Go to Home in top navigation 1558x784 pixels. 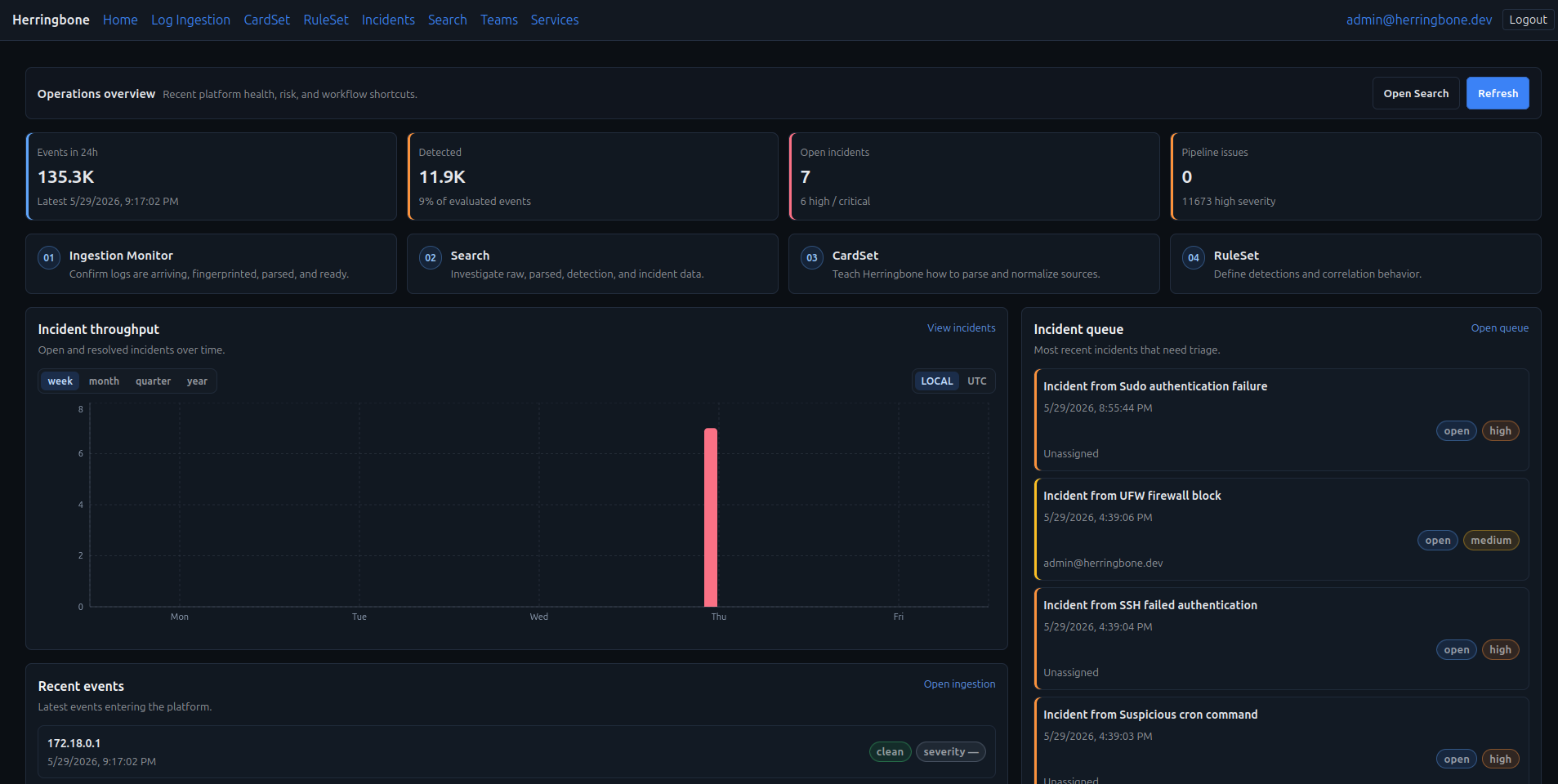pos(120,20)
